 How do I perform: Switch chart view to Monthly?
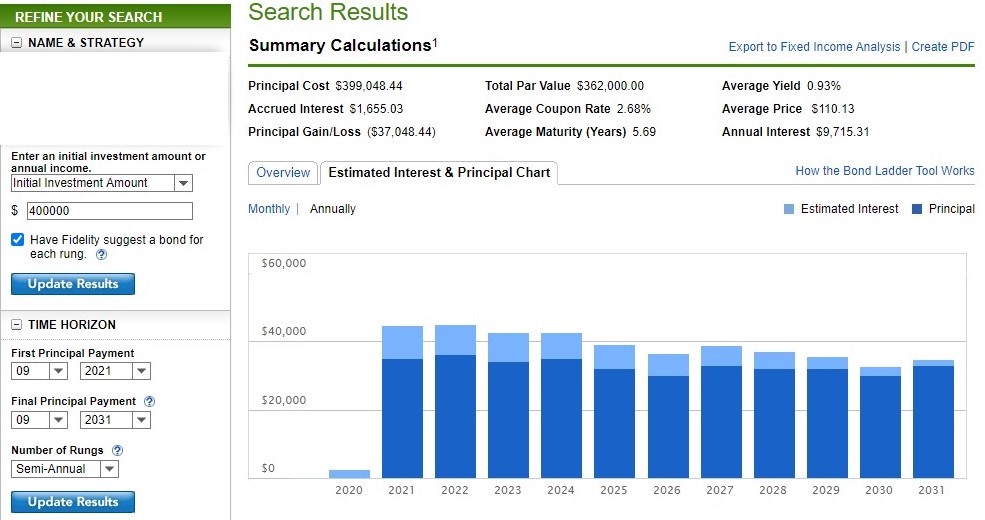pos(269,209)
